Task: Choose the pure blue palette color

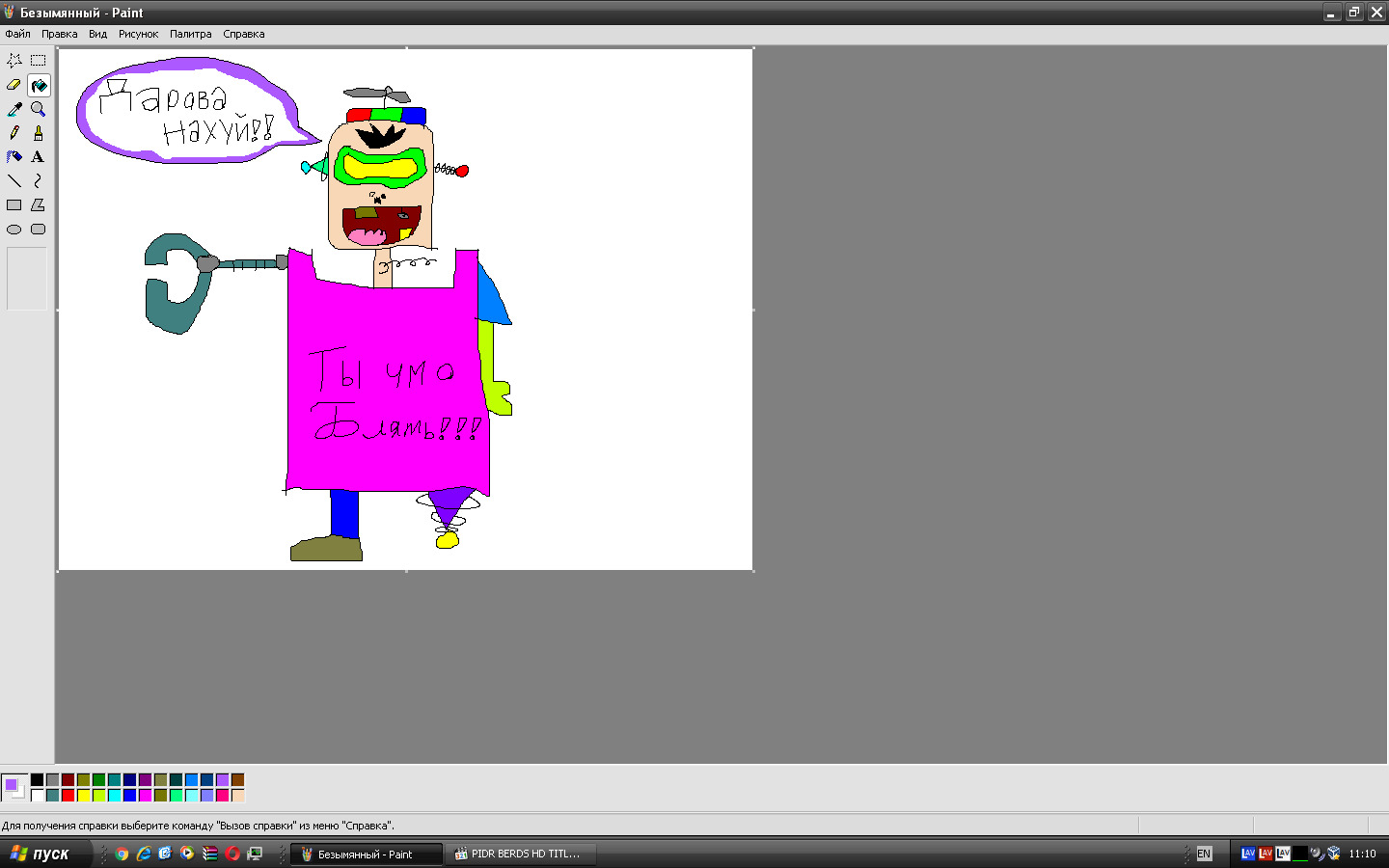Action: [x=129, y=796]
